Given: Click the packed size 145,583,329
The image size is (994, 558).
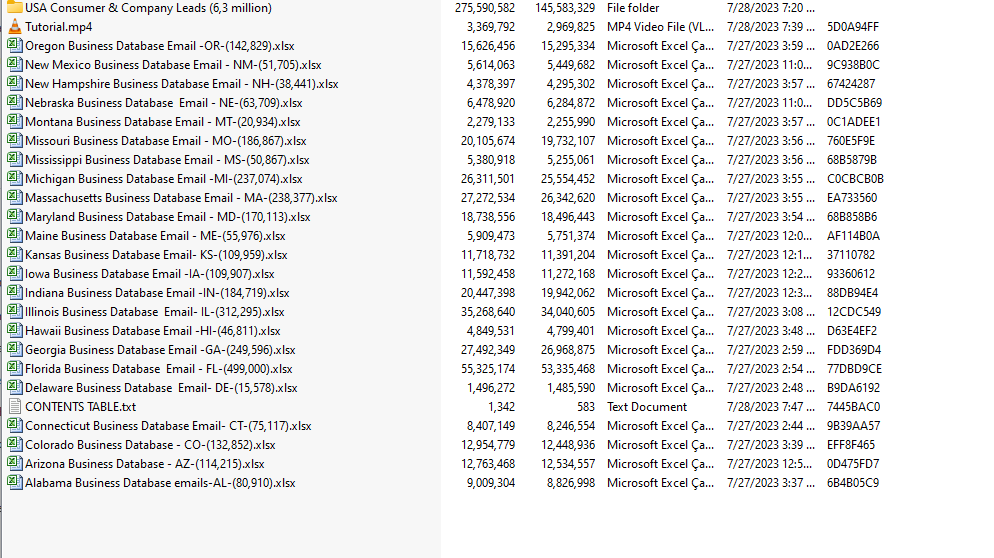Looking at the screenshot, I should 565,8.
